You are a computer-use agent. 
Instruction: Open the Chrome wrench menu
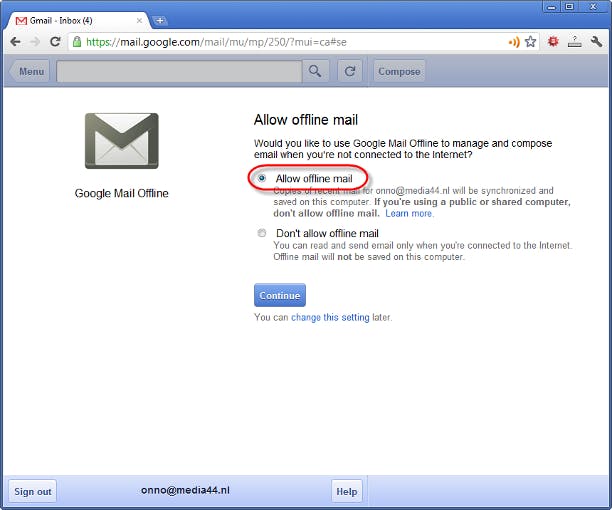coord(596,42)
